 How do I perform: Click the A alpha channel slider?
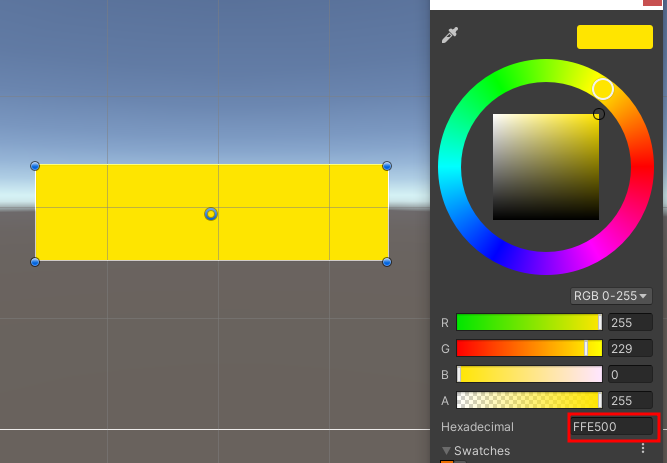click(x=529, y=400)
